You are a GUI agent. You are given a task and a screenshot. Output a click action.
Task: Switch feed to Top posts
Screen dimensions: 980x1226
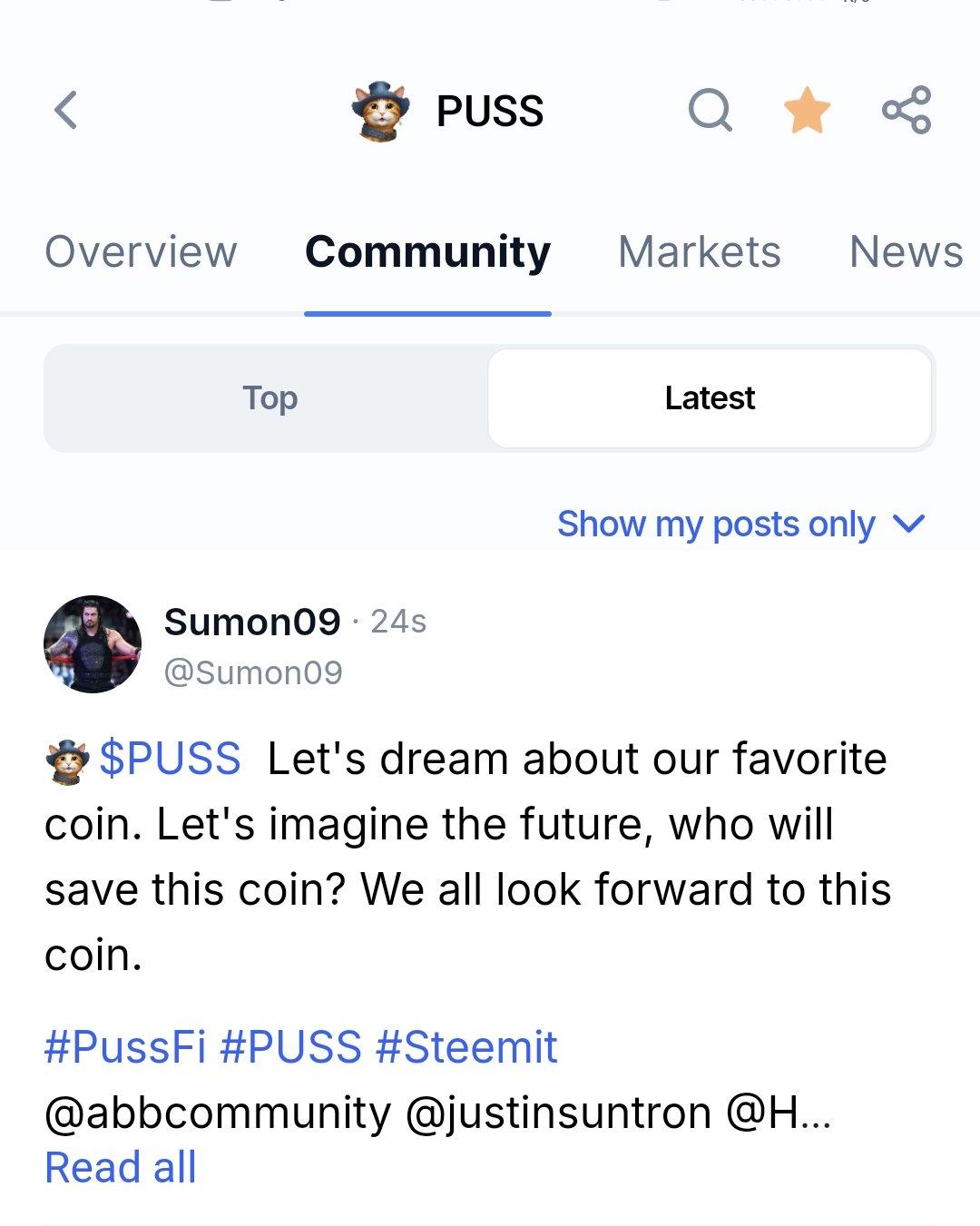click(269, 397)
